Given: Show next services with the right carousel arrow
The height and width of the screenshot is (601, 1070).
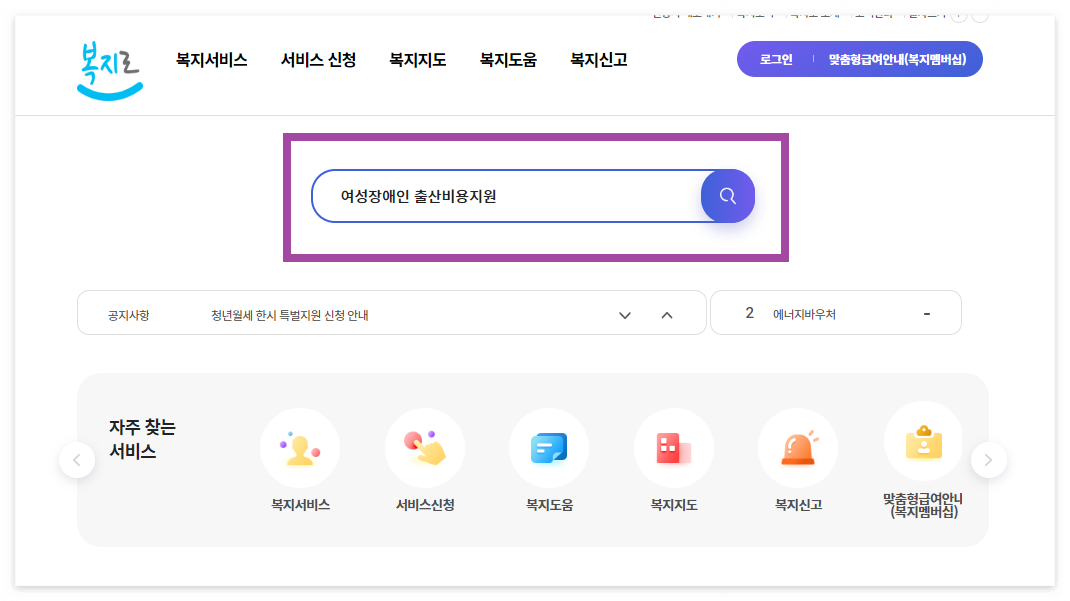Looking at the screenshot, I should point(988,459).
